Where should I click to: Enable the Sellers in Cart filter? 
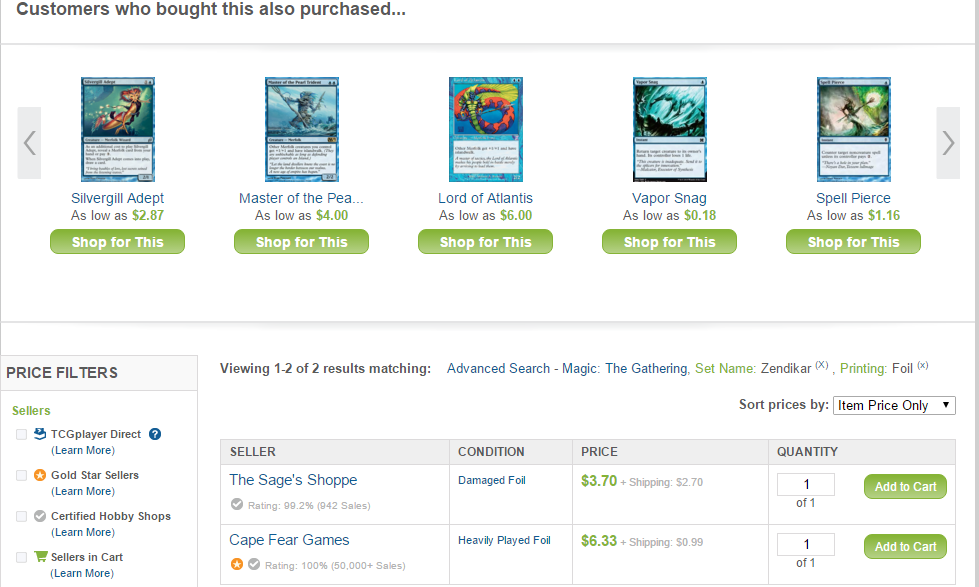click(x=21, y=557)
